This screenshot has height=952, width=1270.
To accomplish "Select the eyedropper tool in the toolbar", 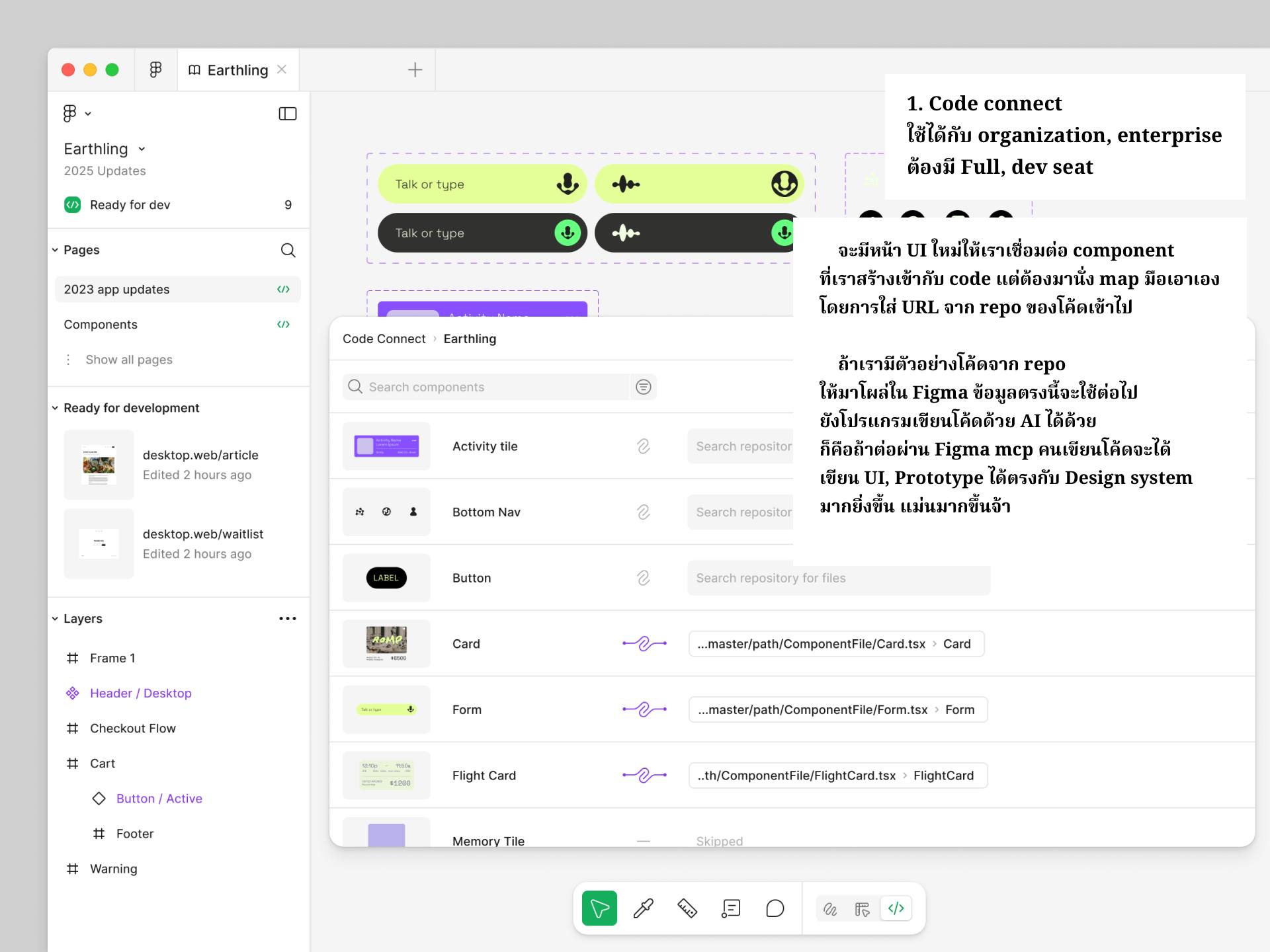I will coord(644,908).
